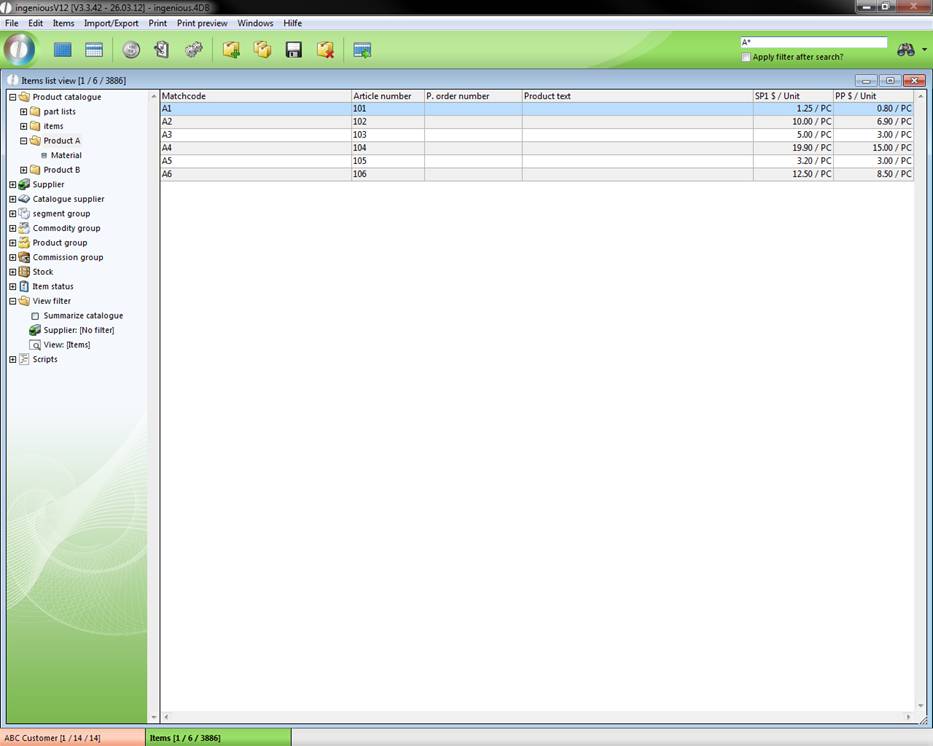Click the folder with red X icon
933x746 pixels.
click(325, 50)
